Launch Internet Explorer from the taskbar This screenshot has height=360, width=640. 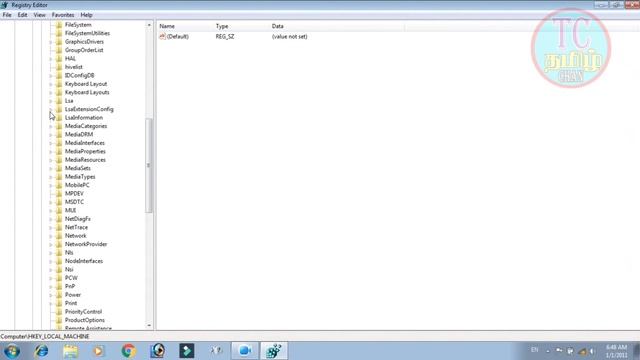41,351
